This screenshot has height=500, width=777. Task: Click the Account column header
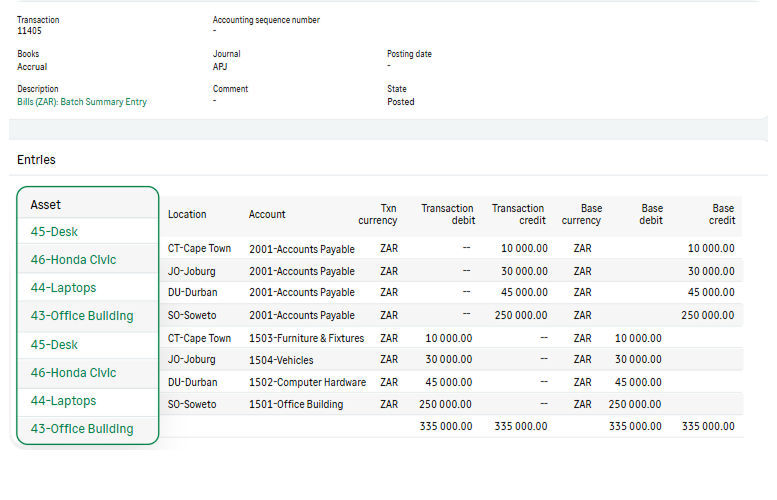[x=267, y=214]
